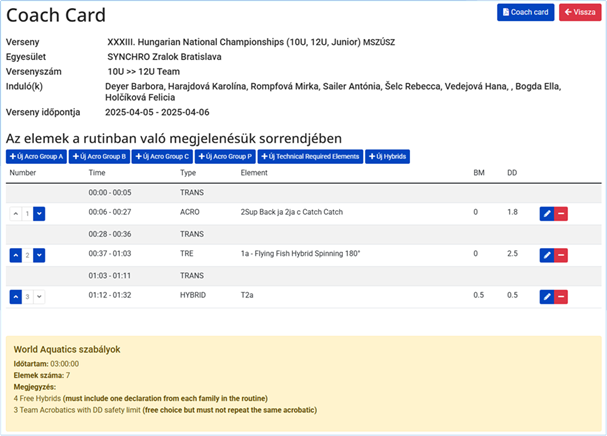Add new Technical Required Elements
The image size is (607, 436).
311,157
